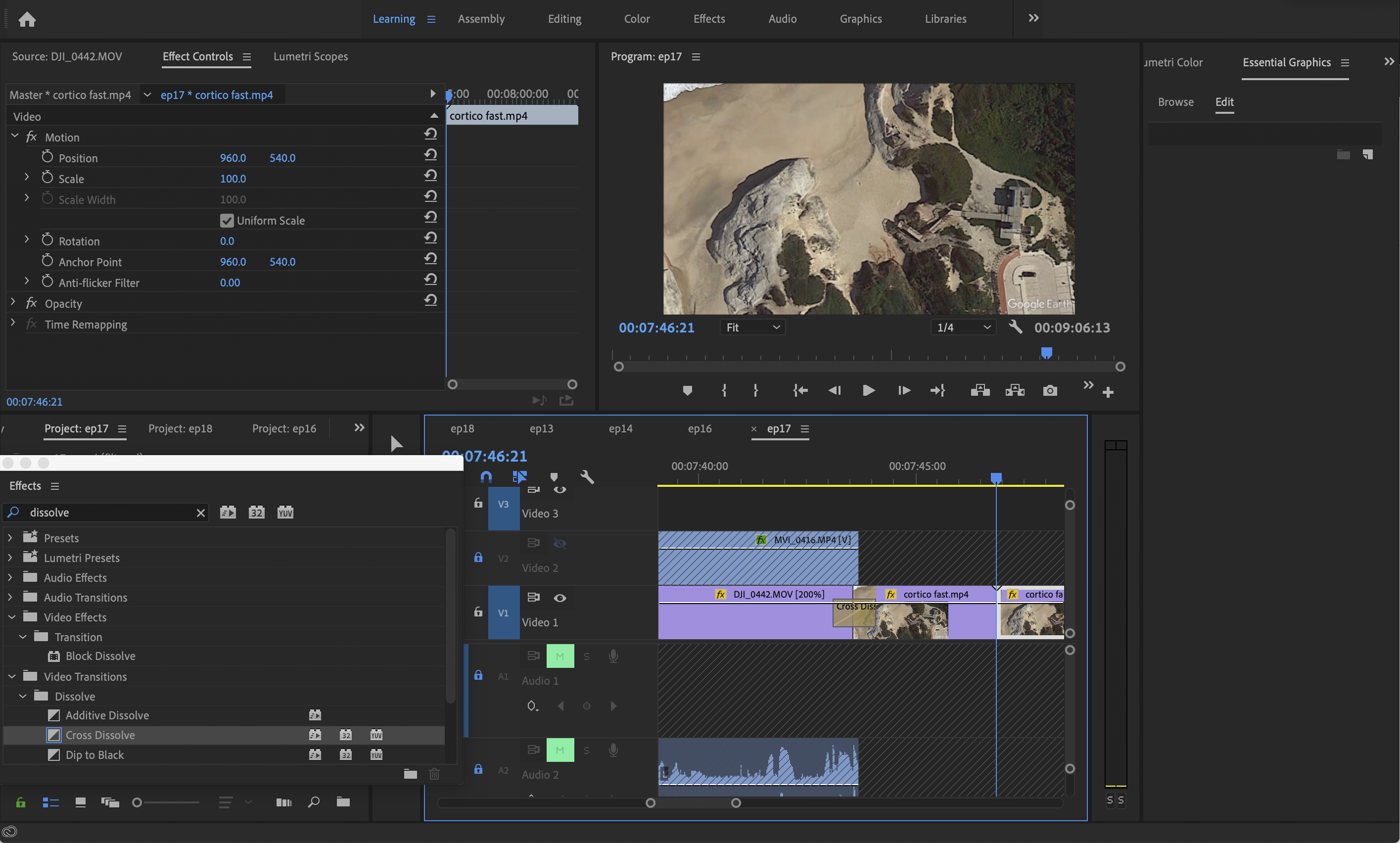Select the Browse tab in Essential Graphics

click(1175, 102)
